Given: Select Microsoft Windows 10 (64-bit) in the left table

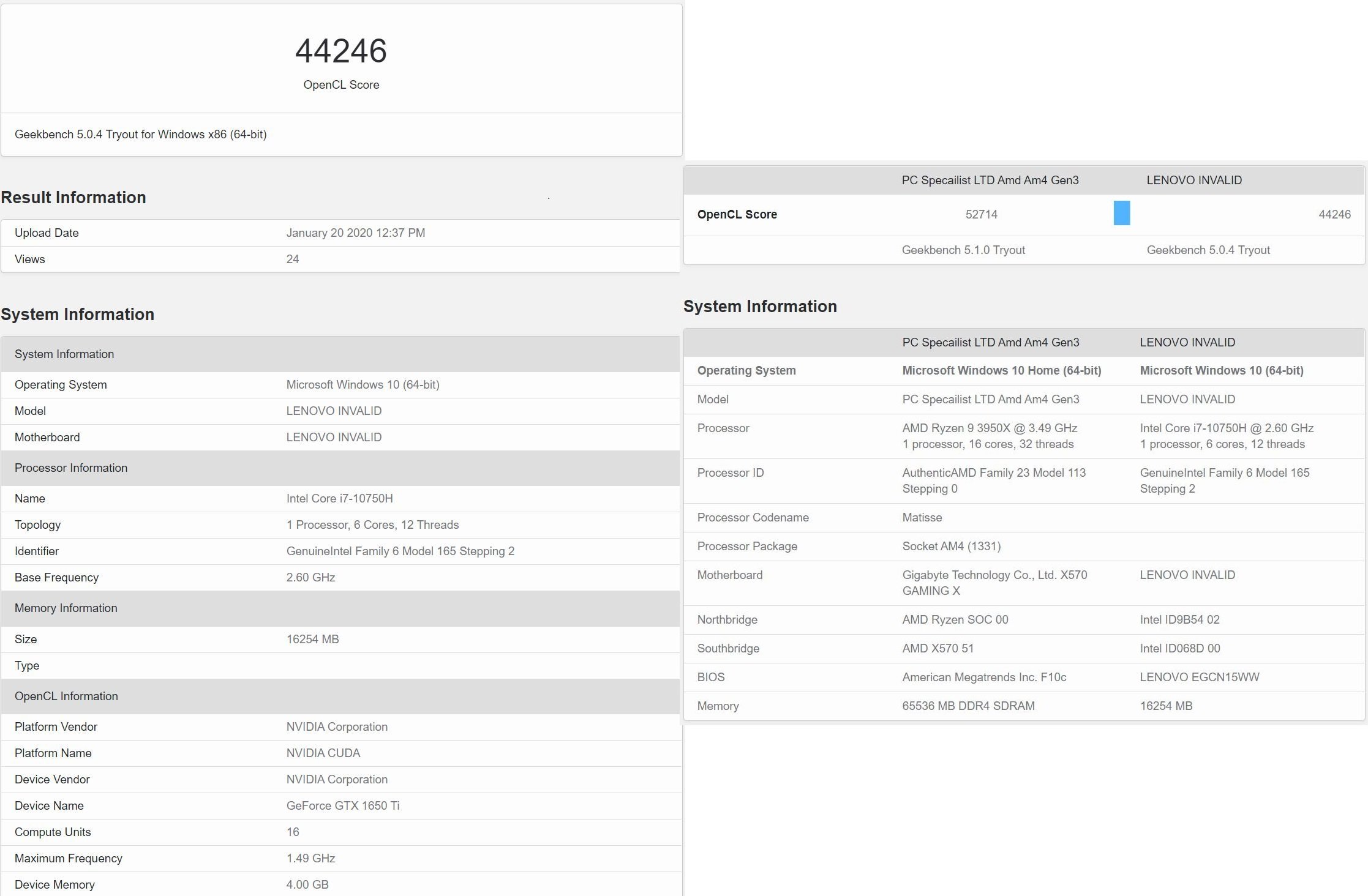Looking at the screenshot, I should click(363, 385).
